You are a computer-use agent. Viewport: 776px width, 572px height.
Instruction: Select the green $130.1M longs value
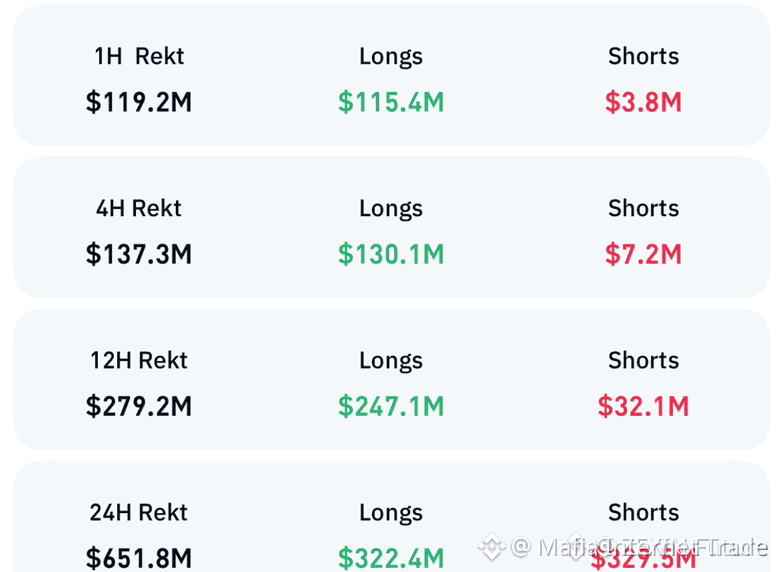(391, 254)
